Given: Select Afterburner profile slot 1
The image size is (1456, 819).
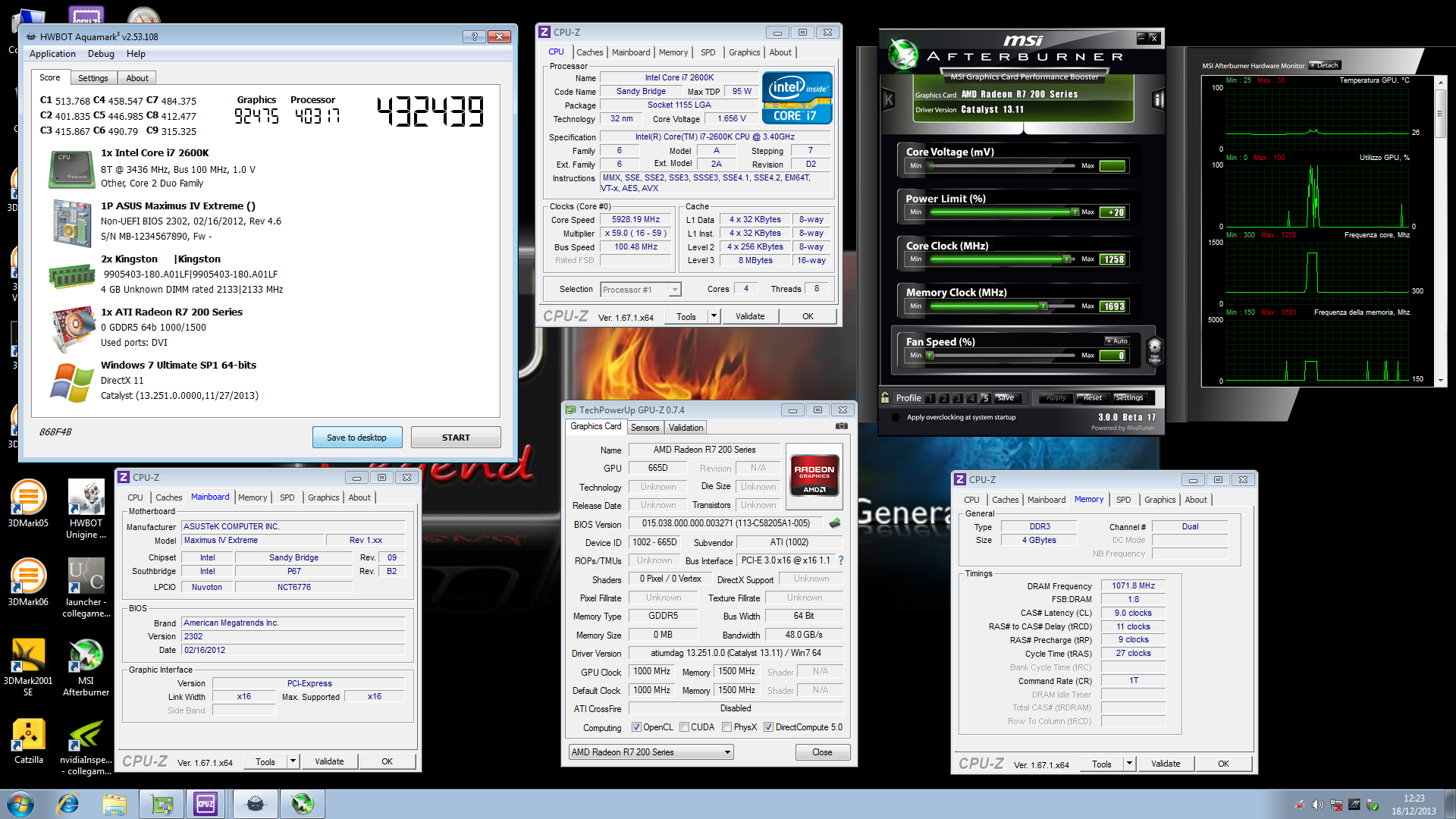Looking at the screenshot, I should (x=930, y=398).
